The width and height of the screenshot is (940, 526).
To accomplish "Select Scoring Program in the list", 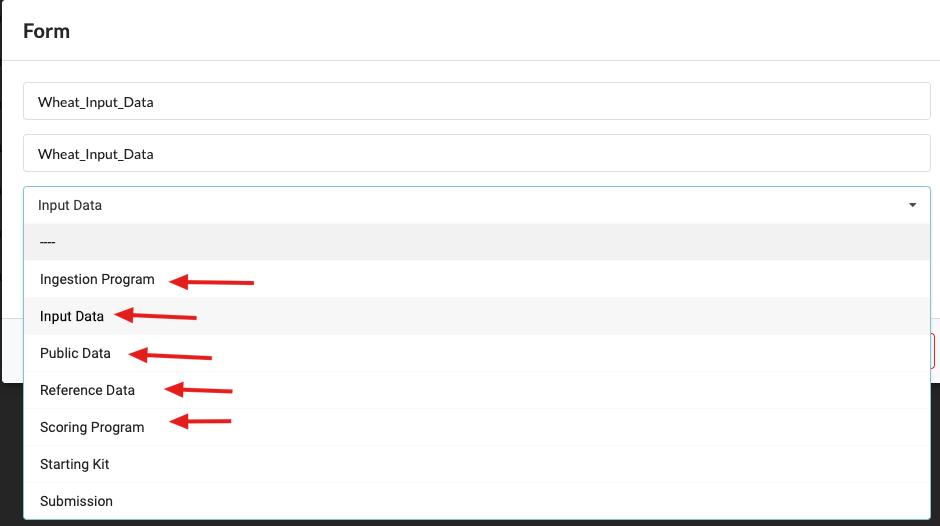I will click(92, 427).
